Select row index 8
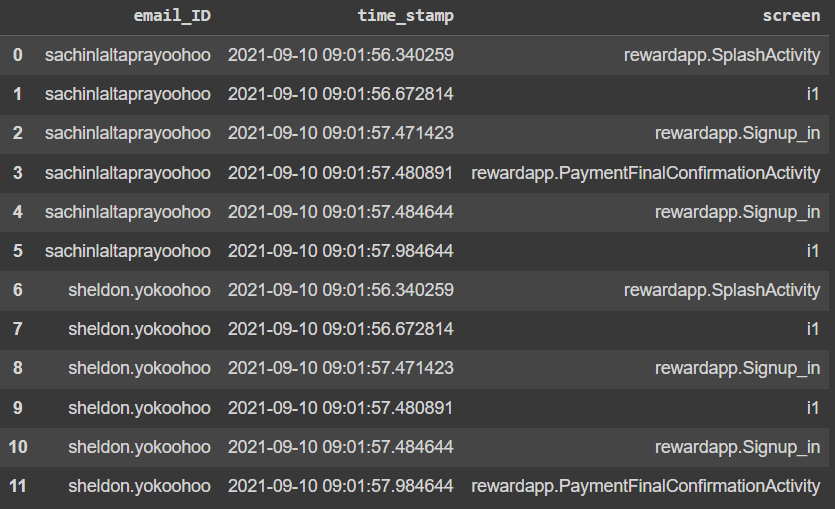Image resolution: width=835 pixels, height=509 pixels. point(18,368)
